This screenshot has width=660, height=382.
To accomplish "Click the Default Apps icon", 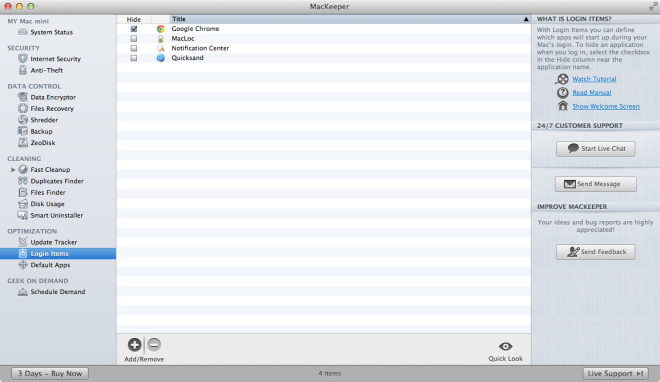I will click(x=23, y=265).
